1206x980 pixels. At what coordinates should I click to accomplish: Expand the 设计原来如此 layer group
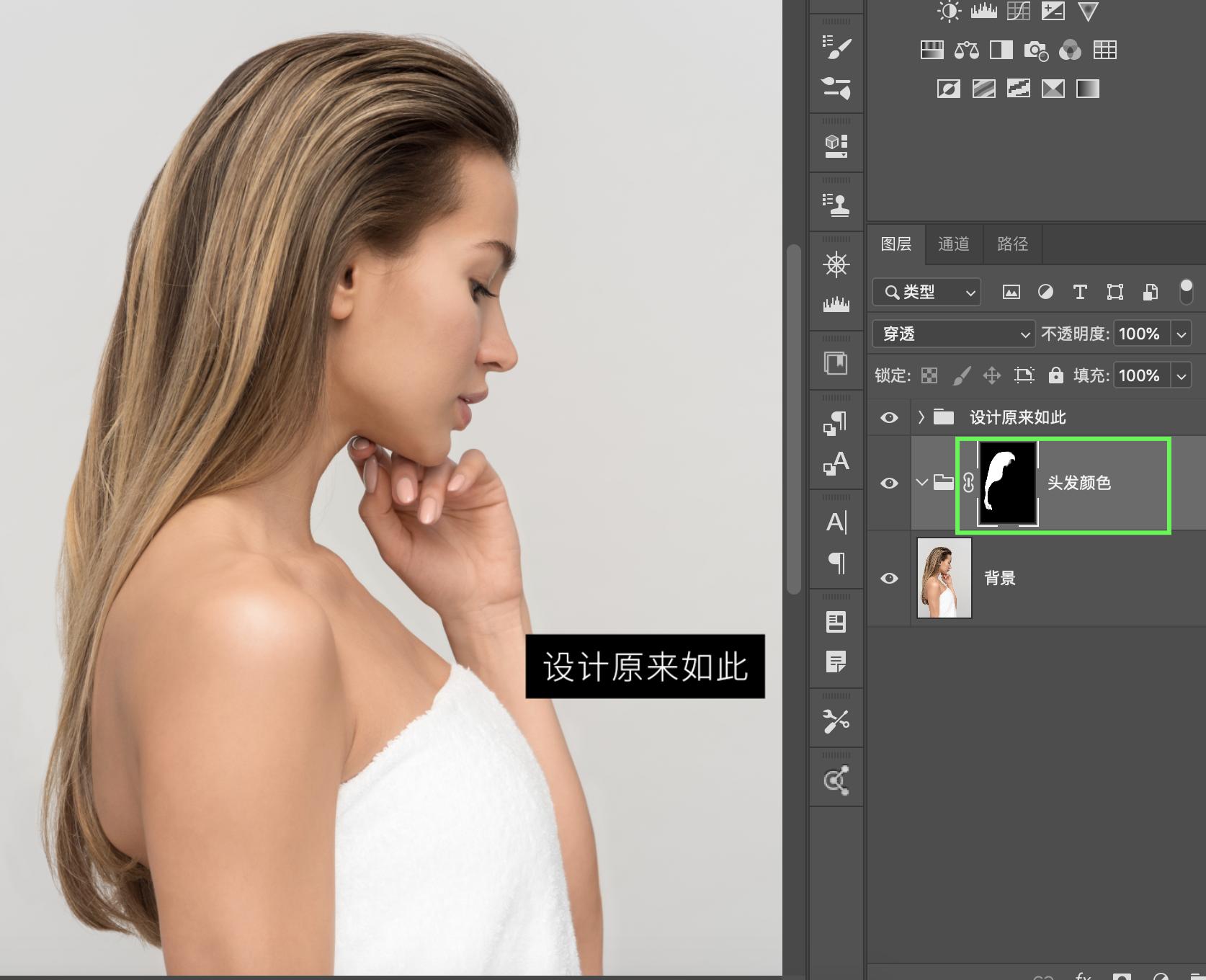pyautogui.click(x=921, y=417)
